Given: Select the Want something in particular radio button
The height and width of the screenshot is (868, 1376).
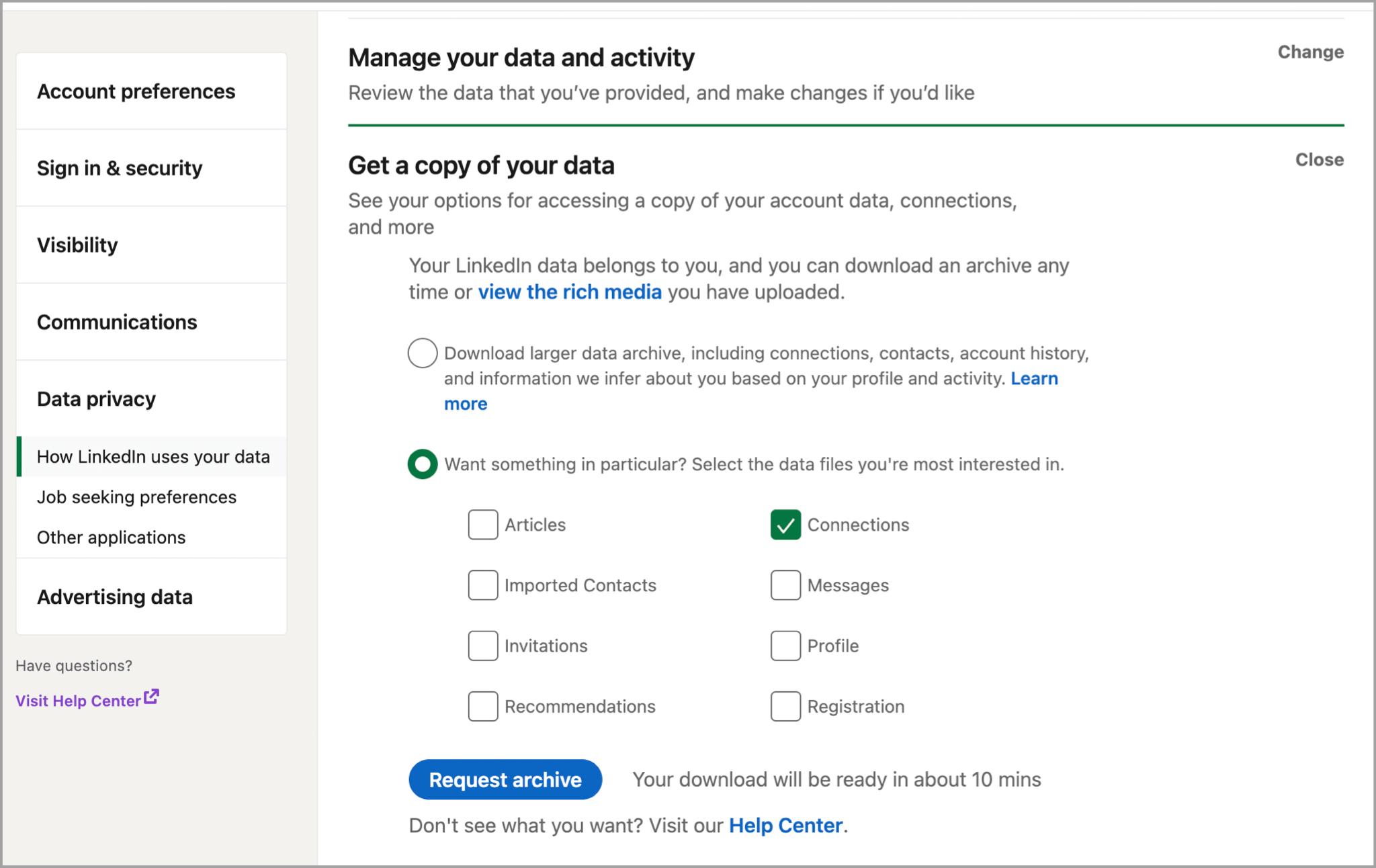Looking at the screenshot, I should click(x=422, y=464).
